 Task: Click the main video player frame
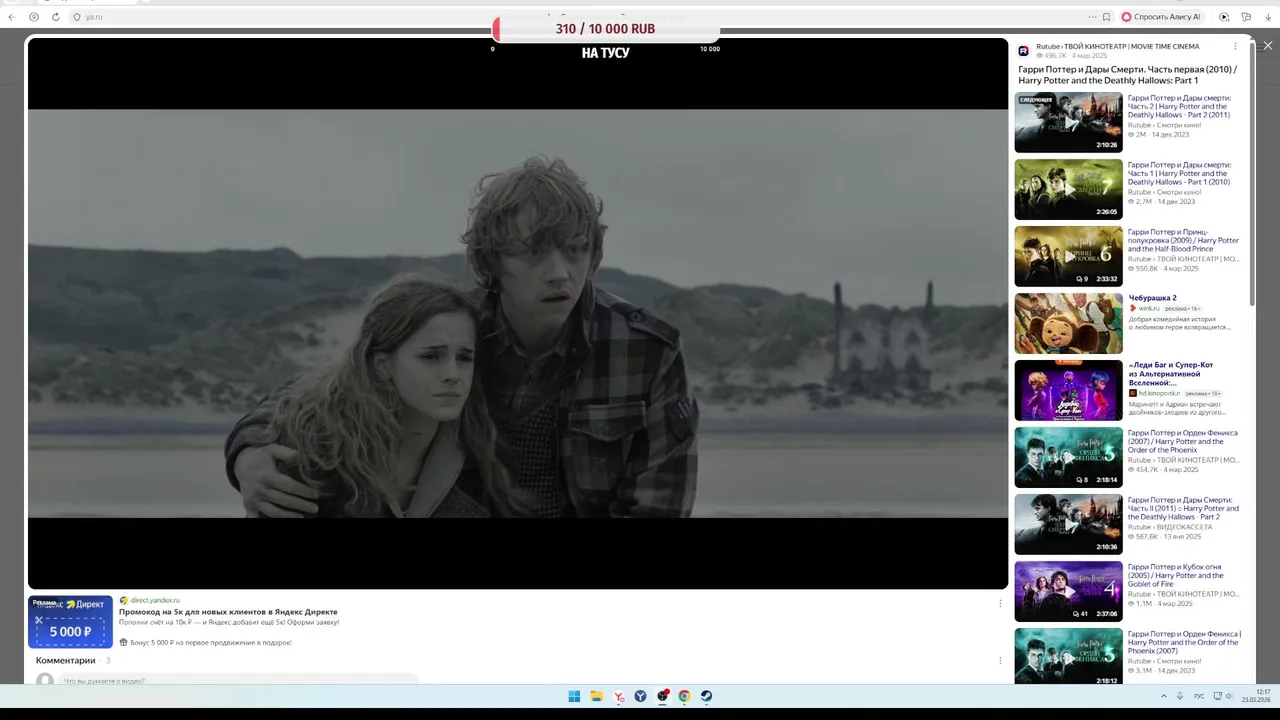pyautogui.click(x=518, y=313)
